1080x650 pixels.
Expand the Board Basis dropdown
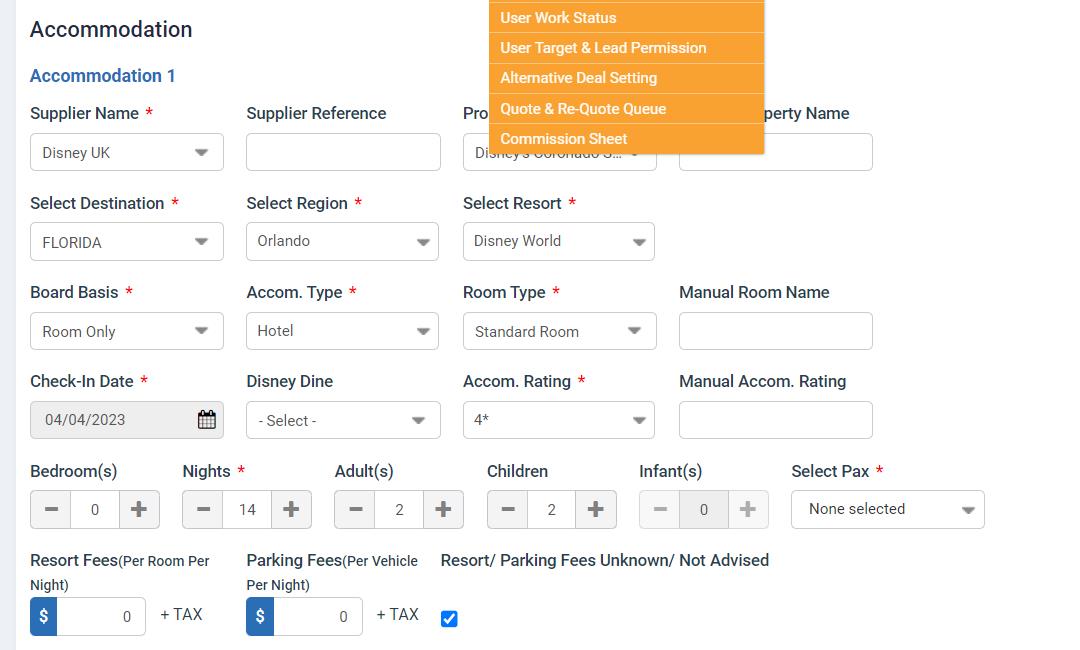point(127,331)
